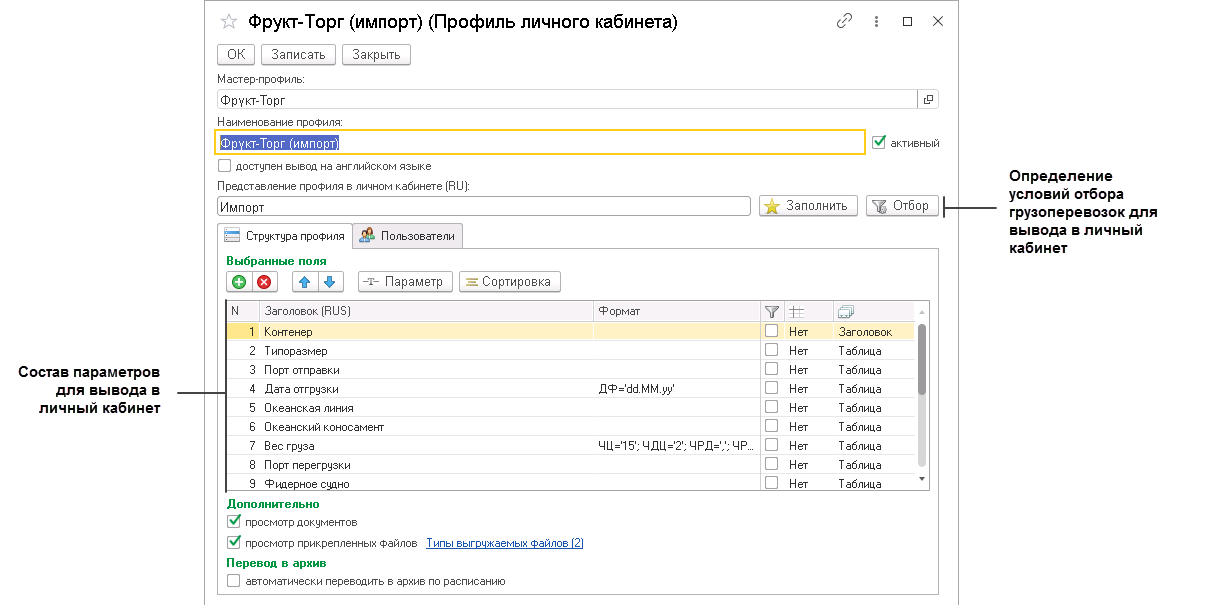Select the Дата отгрузки row
Image resolution: width=1212 pixels, height=605 pixels.
pos(571,388)
